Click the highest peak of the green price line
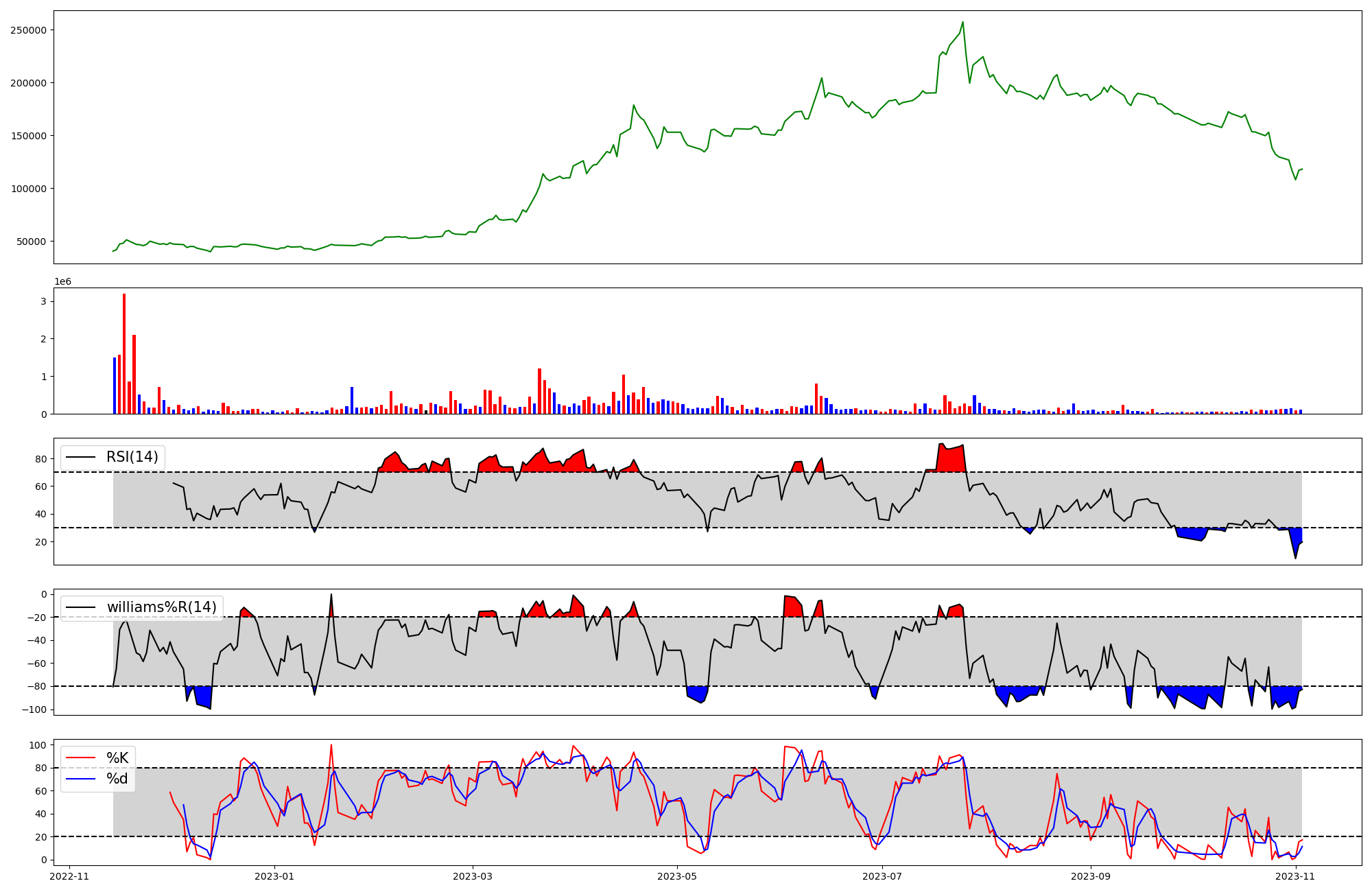Screen dimensions: 1372x892 962,23
